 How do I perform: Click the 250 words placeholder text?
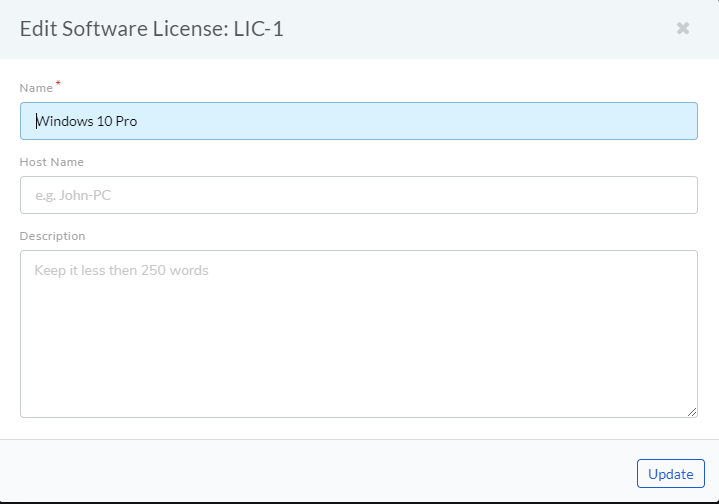click(175, 270)
